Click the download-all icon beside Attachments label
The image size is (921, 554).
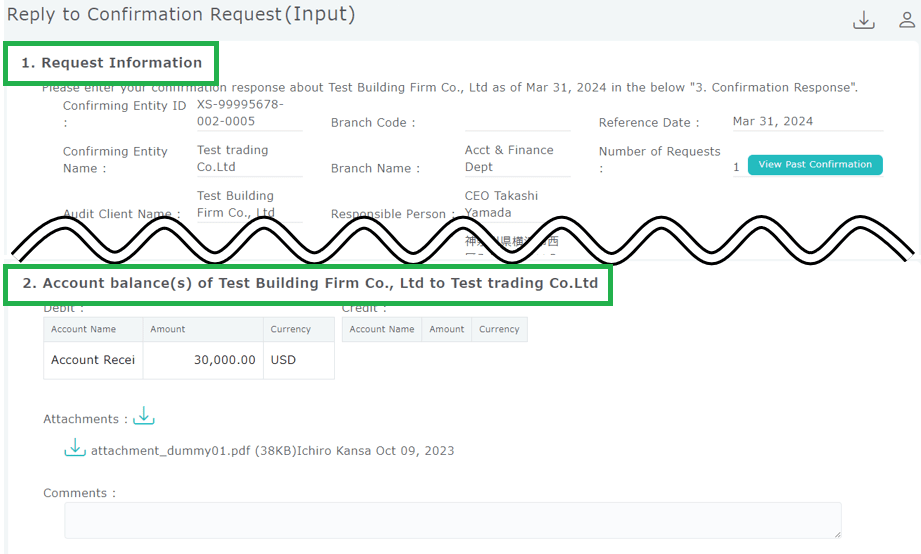pyautogui.click(x=144, y=416)
